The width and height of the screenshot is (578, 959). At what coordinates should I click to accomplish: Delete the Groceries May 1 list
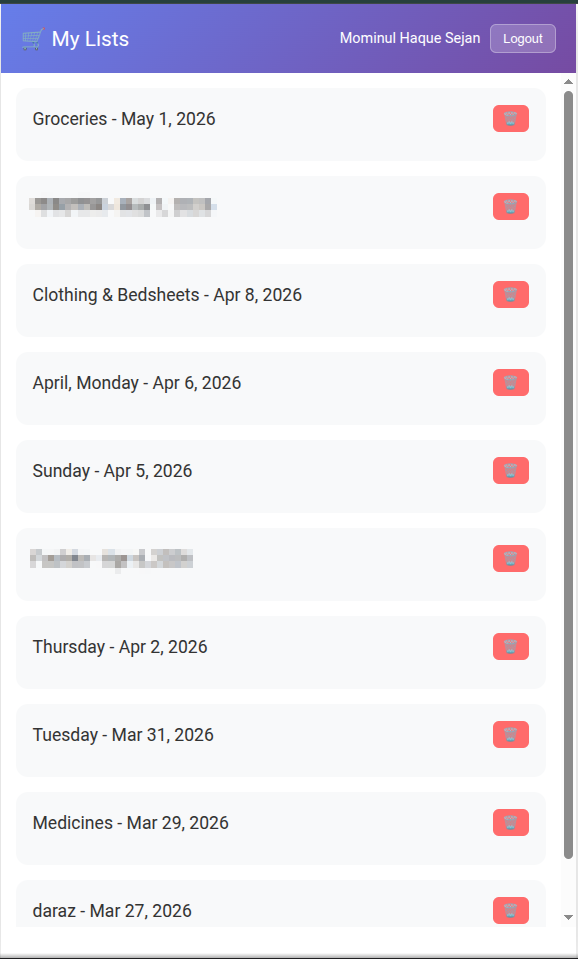(511, 119)
